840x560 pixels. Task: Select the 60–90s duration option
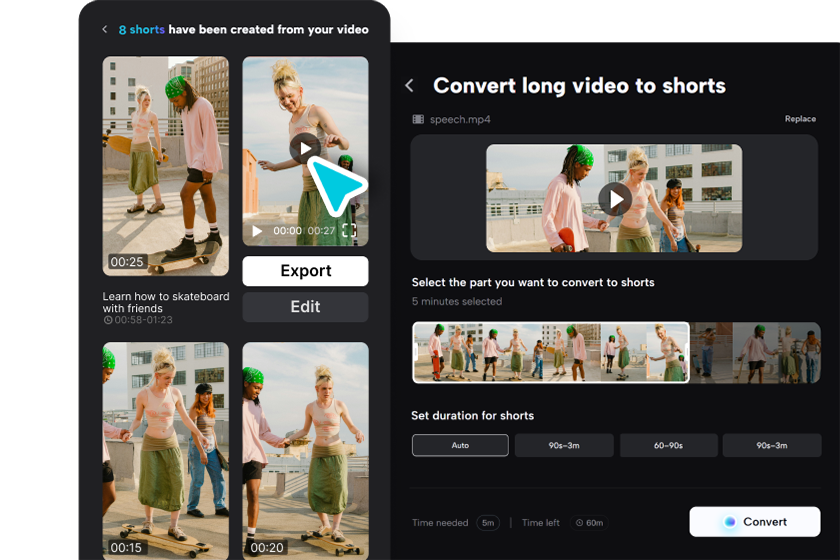[x=669, y=445]
